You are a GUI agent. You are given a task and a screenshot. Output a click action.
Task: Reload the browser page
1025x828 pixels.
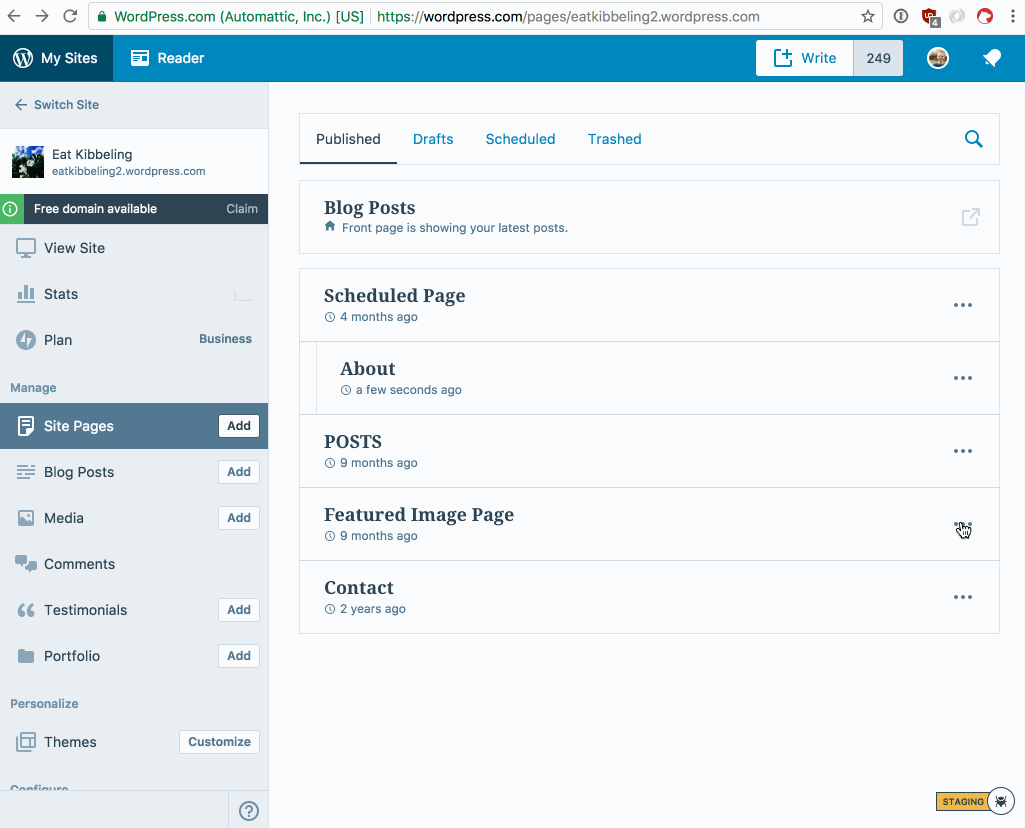click(70, 16)
